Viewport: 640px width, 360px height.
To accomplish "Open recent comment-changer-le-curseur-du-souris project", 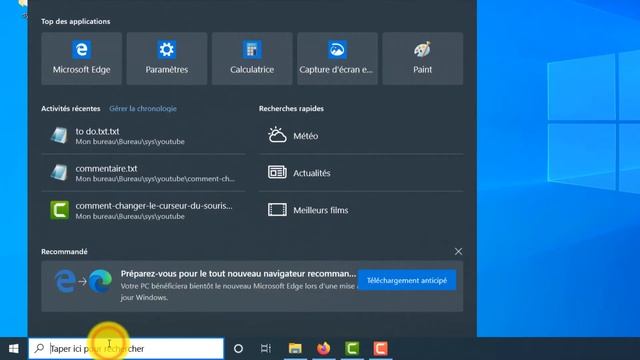I will [143, 210].
